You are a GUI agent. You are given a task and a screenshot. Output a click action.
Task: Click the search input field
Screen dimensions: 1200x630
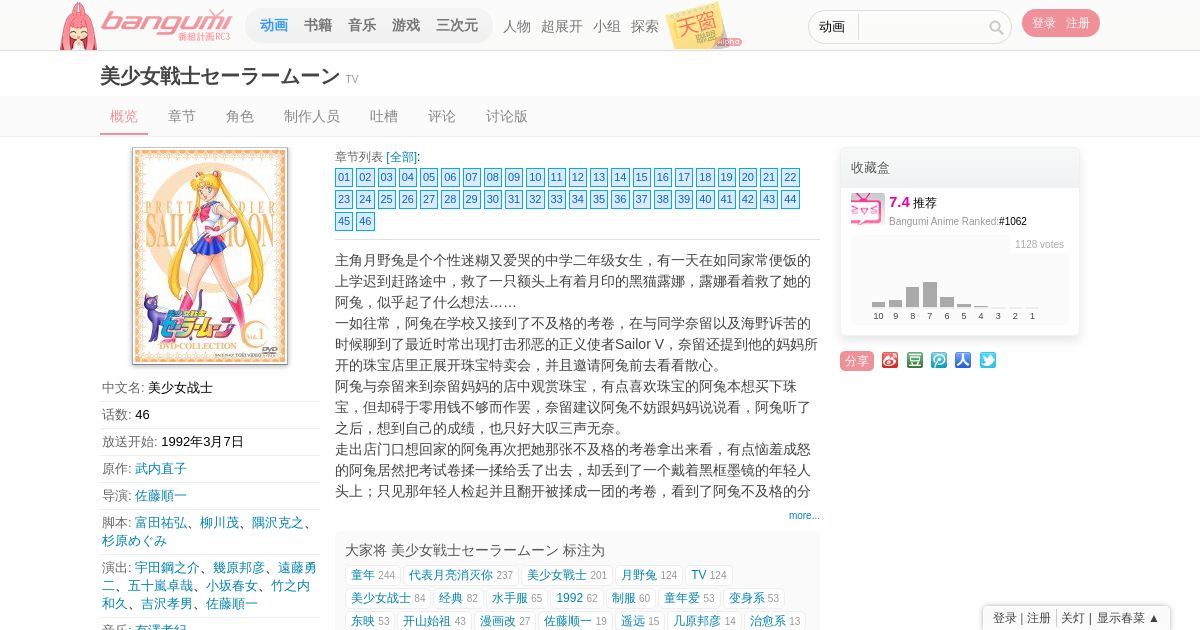(x=922, y=27)
